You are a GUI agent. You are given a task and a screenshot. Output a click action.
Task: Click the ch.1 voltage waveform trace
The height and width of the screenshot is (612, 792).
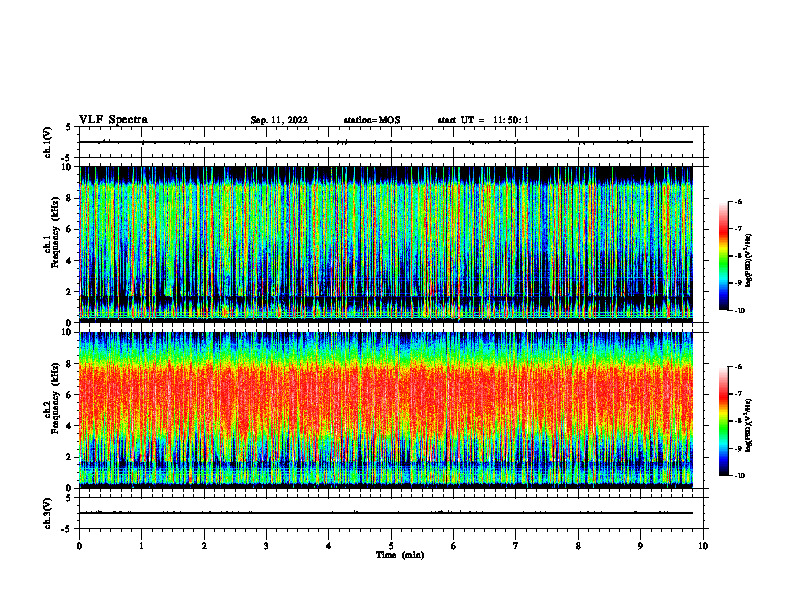click(385, 142)
